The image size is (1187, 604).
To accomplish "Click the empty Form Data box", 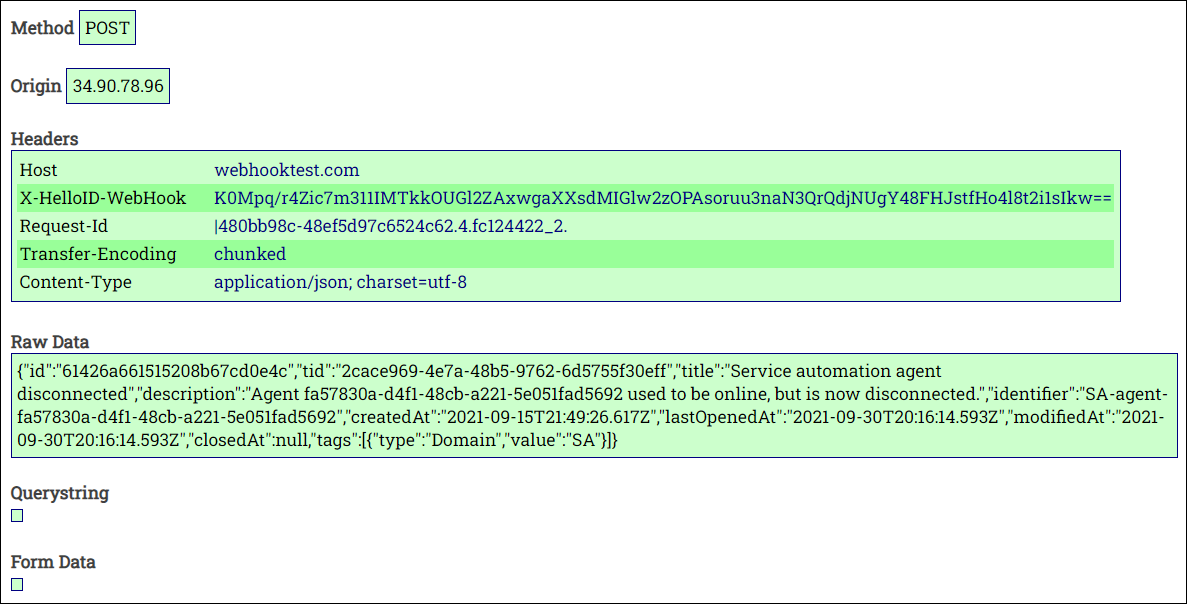I will click(x=17, y=584).
